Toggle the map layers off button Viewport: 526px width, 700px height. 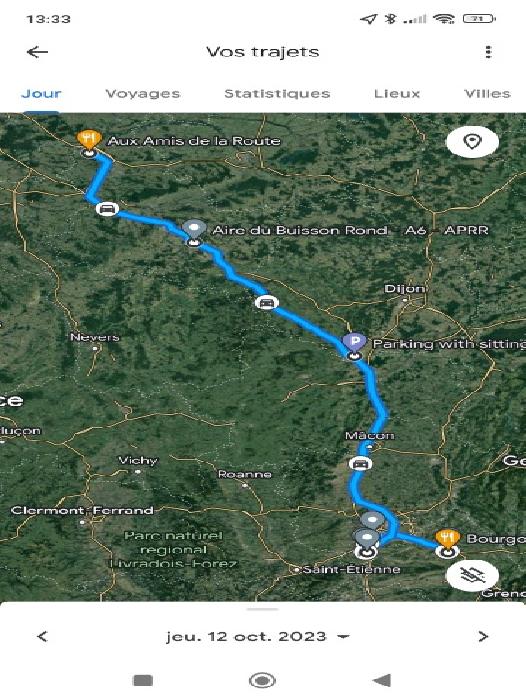tap(472, 575)
